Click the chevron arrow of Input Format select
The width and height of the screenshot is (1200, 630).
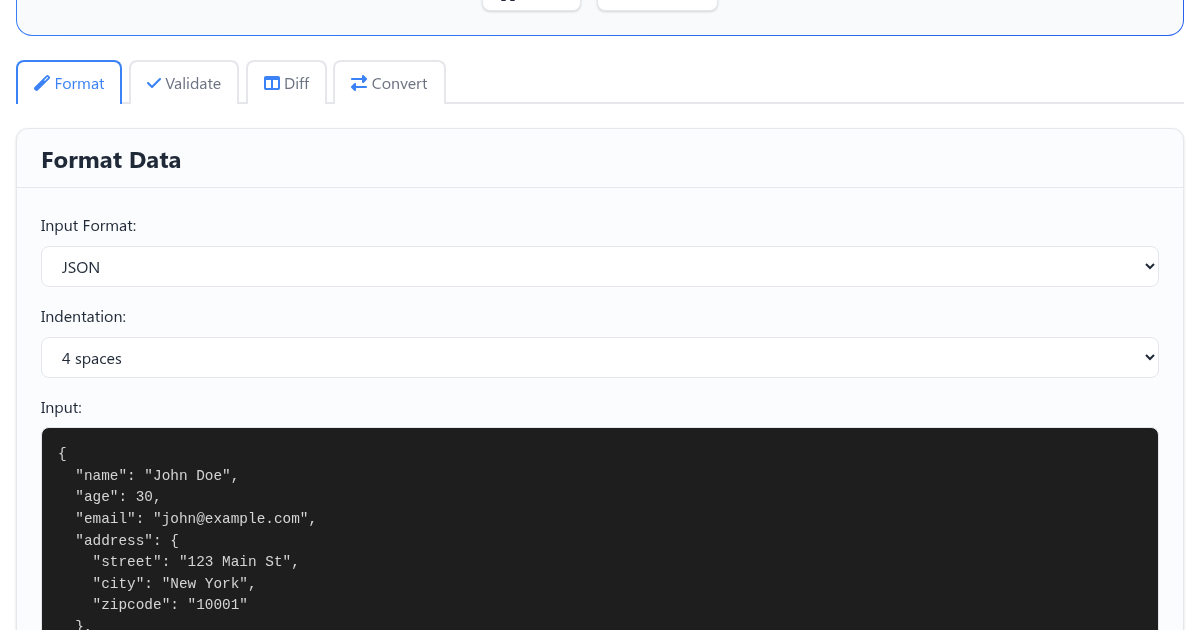pos(1149,267)
